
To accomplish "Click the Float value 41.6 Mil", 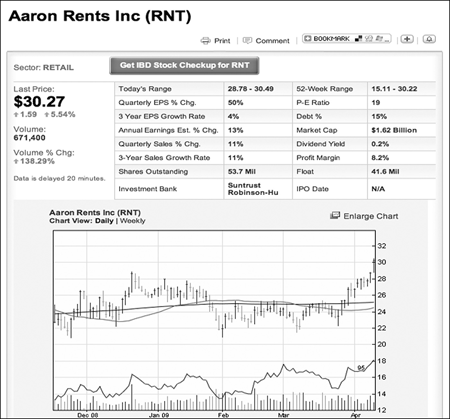I will tap(385, 172).
